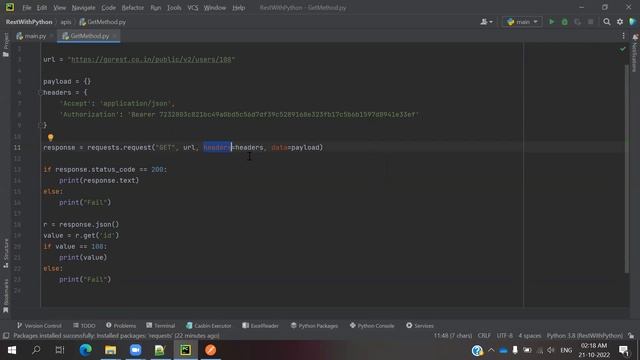Click the fold end marker at line 9

pyautogui.click(x=40, y=125)
